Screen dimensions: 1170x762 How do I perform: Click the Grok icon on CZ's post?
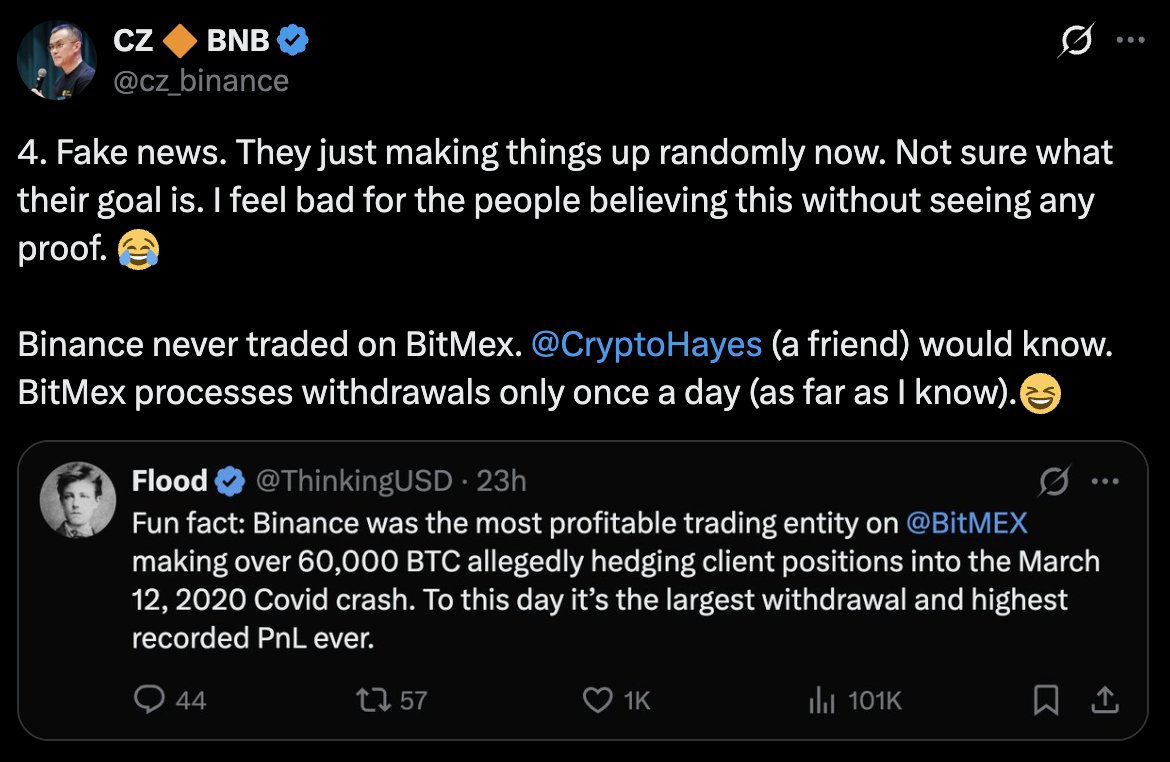pyautogui.click(x=1075, y=40)
